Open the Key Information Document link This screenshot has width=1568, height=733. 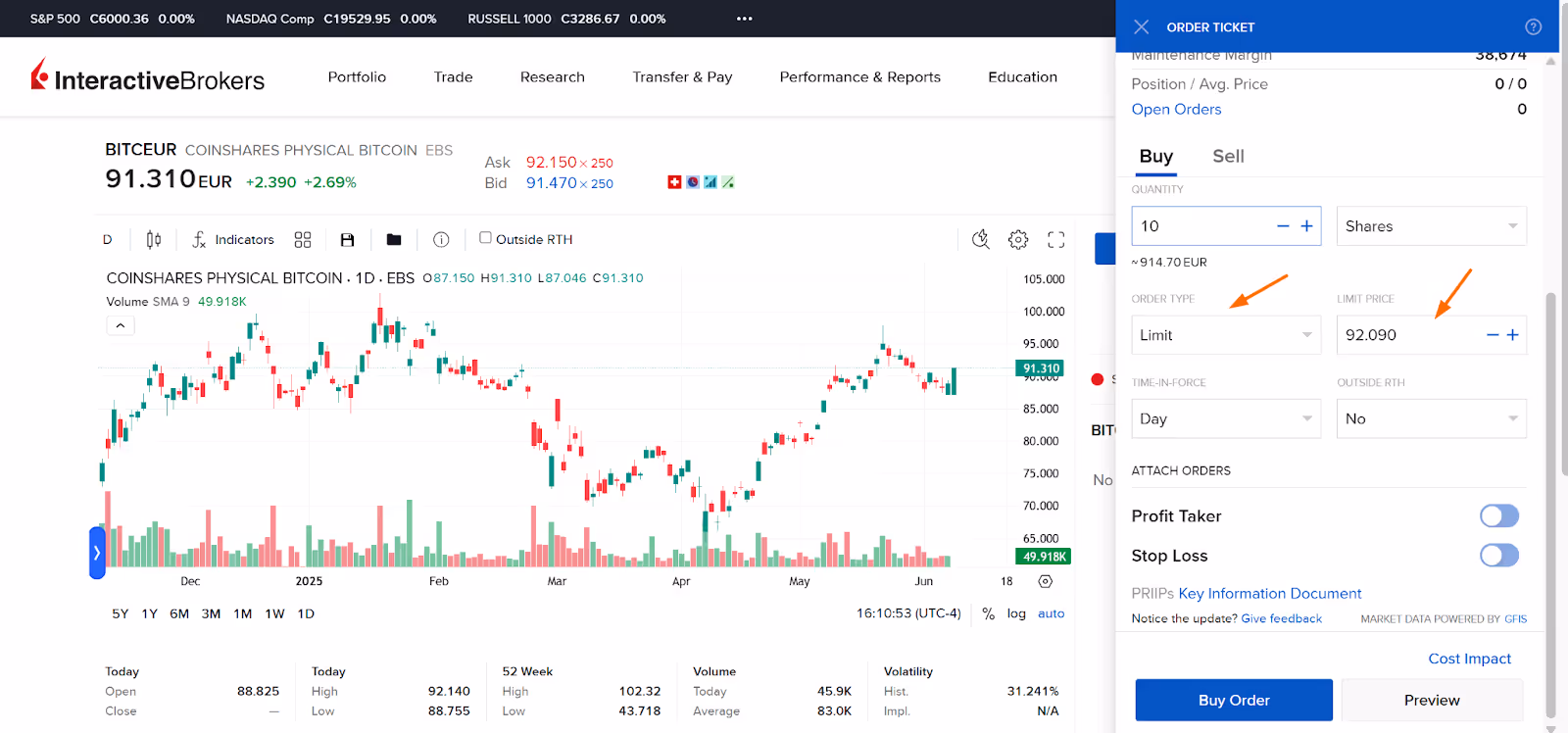(x=1270, y=593)
